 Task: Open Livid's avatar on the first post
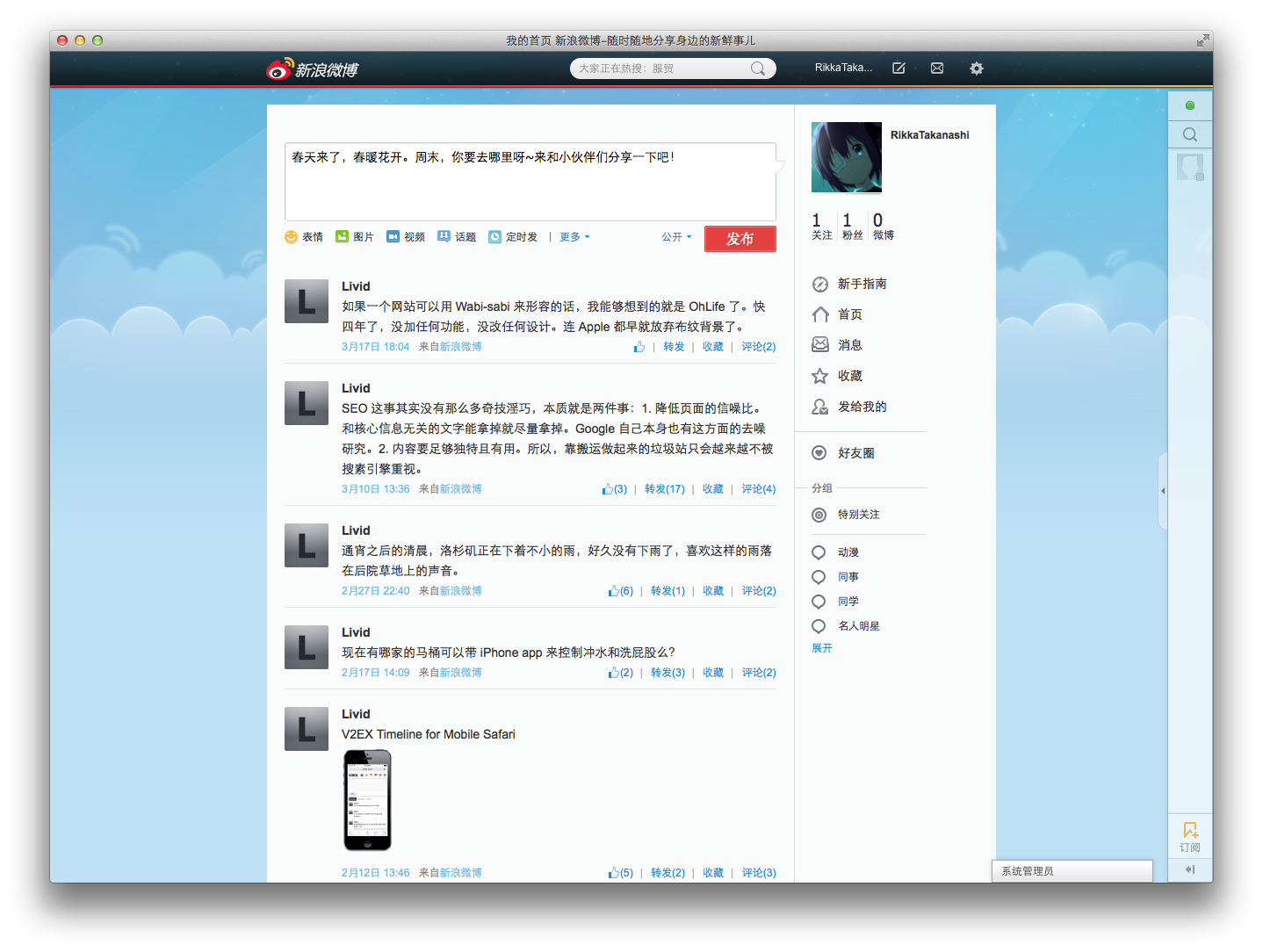coord(307,301)
